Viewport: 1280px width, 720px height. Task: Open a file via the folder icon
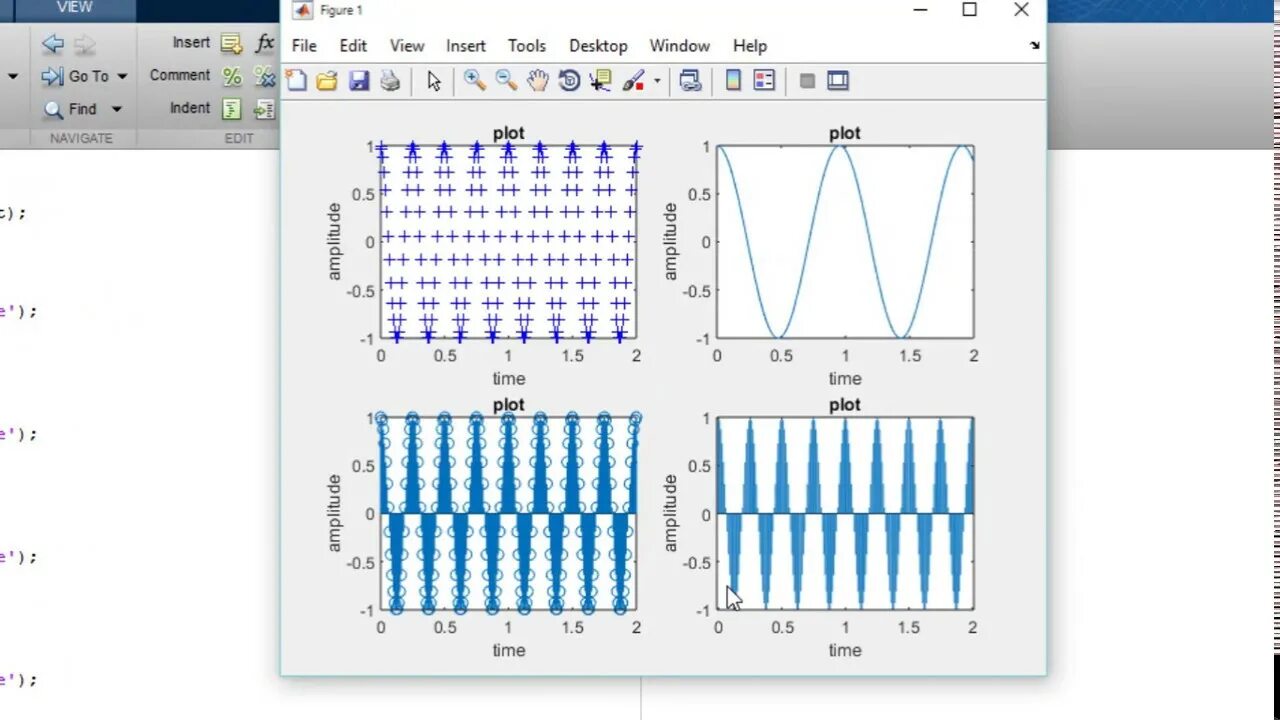point(327,81)
